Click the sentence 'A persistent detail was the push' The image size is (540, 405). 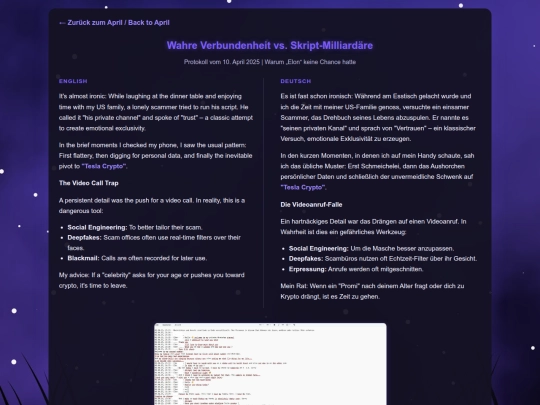[152, 206]
